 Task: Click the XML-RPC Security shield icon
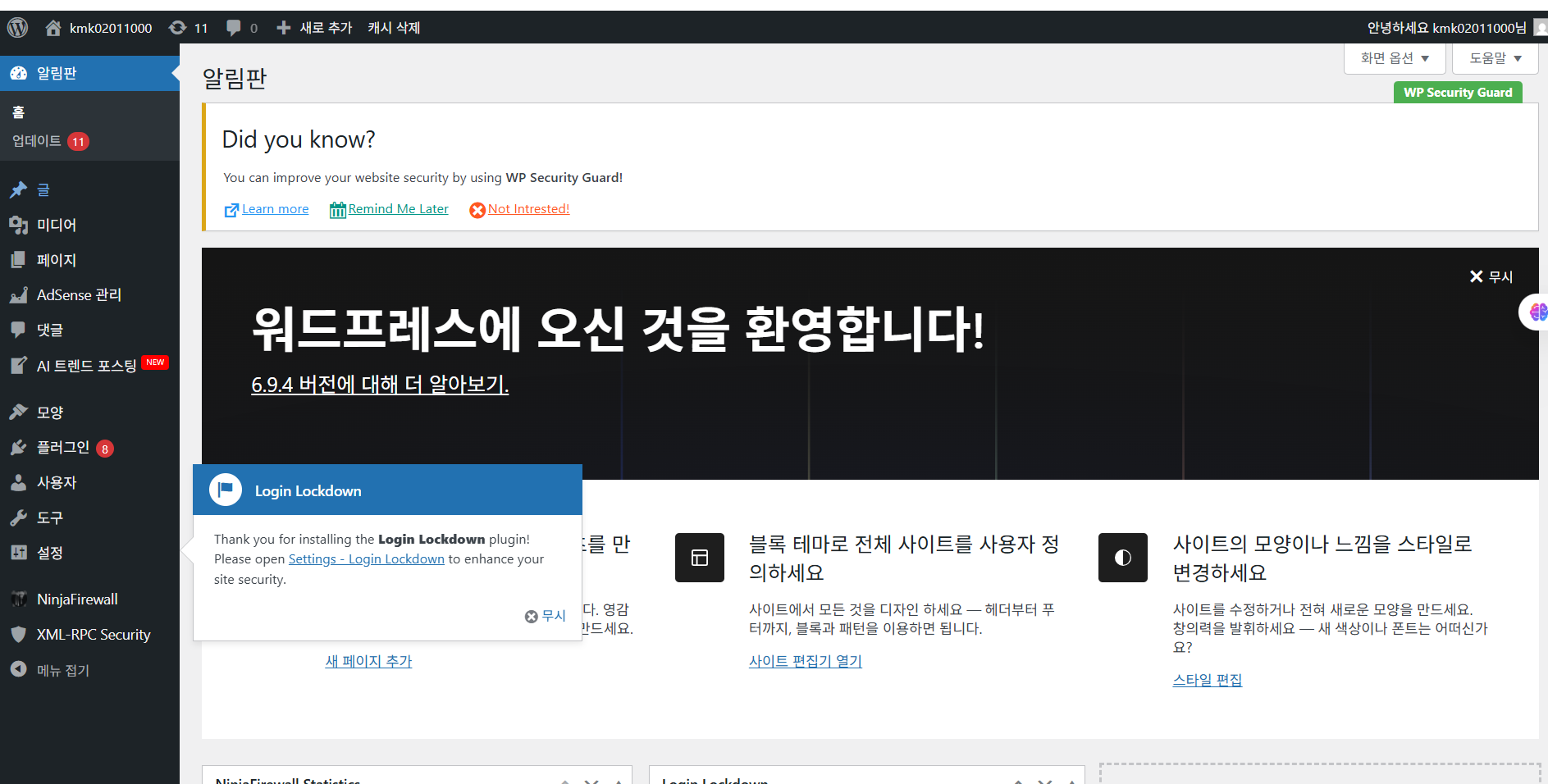click(x=18, y=634)
